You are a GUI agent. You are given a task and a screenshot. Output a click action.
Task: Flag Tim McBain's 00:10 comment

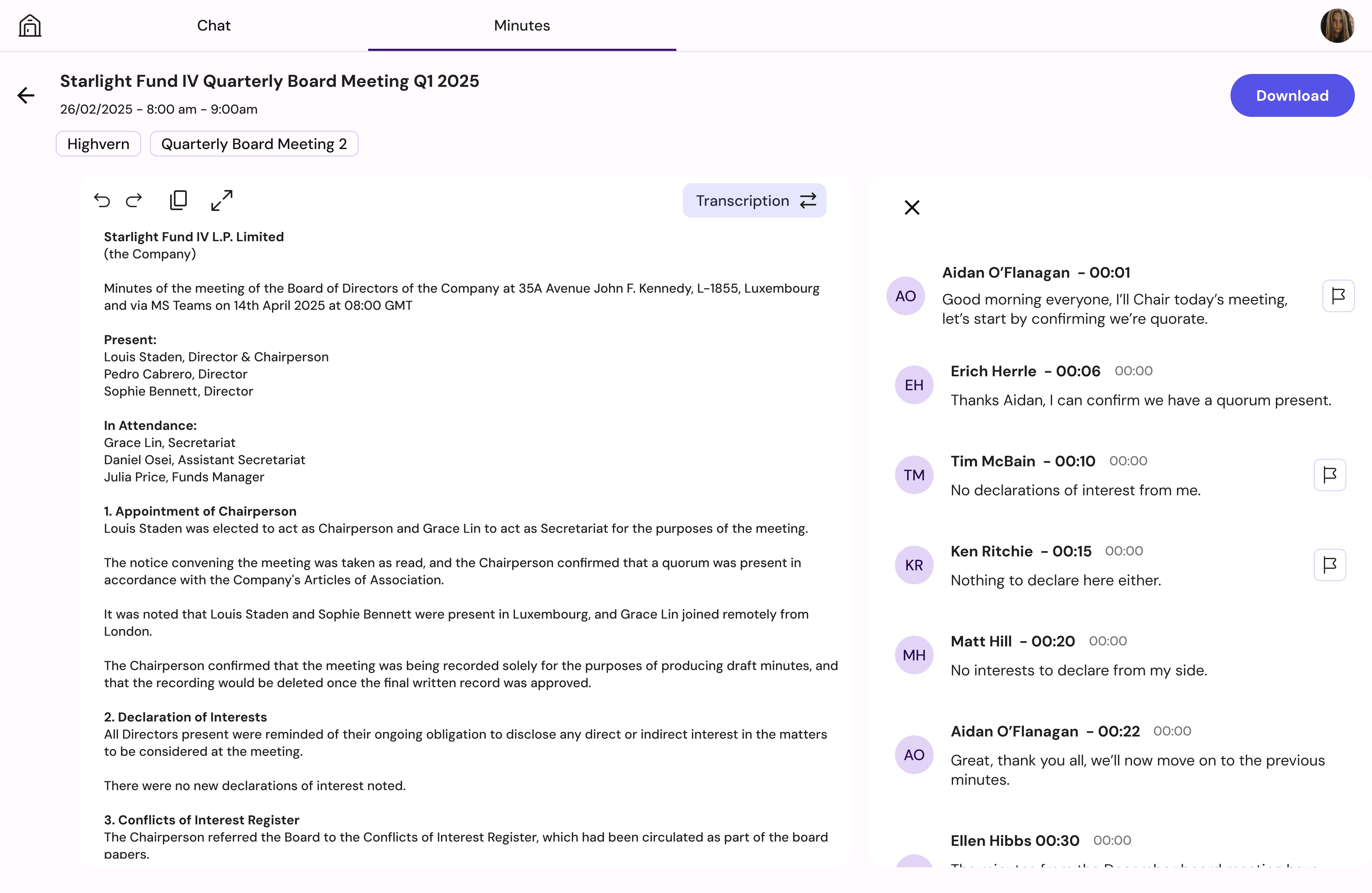[1330, 475]
